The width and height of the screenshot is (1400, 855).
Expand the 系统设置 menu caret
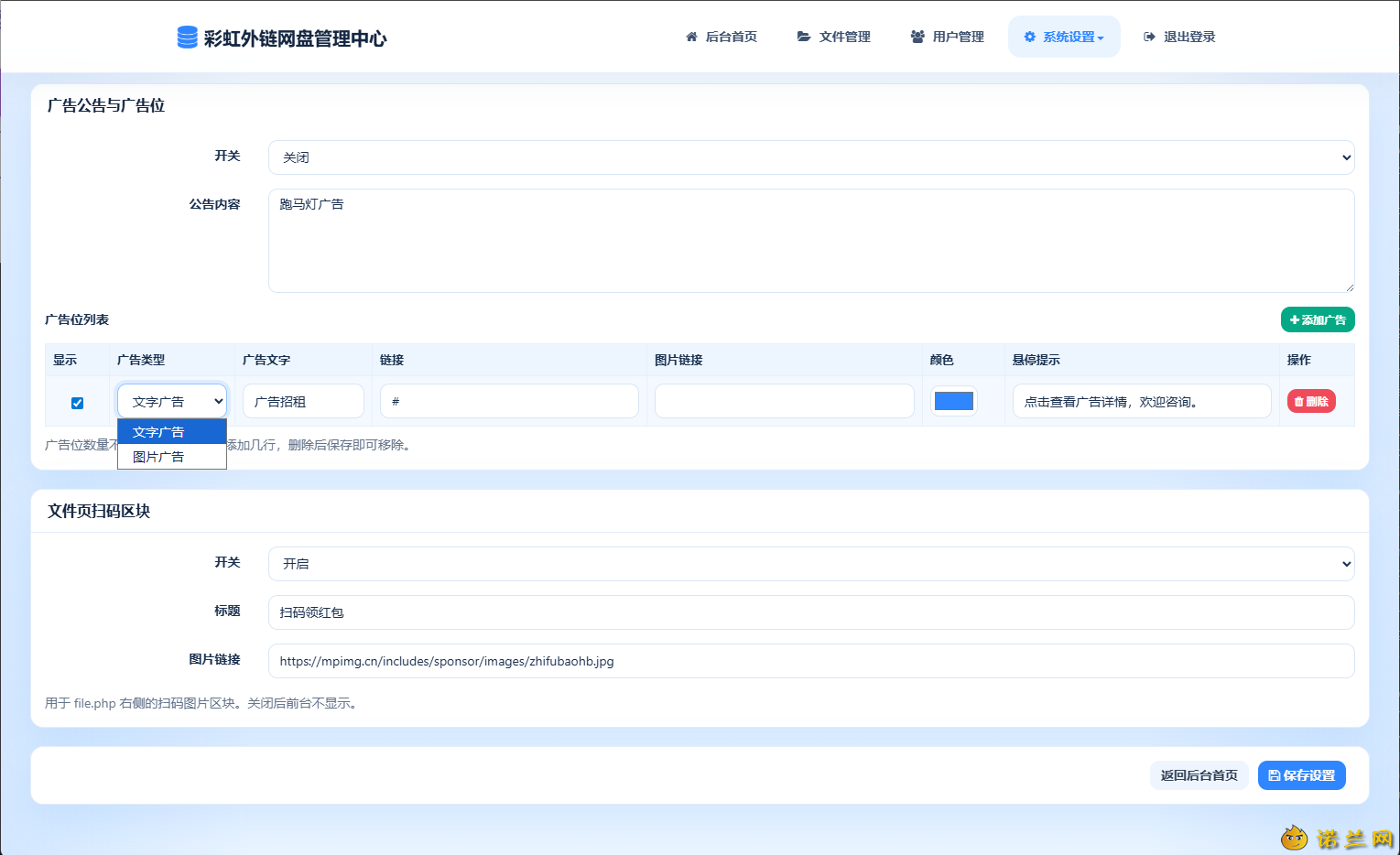[1101, 38]
